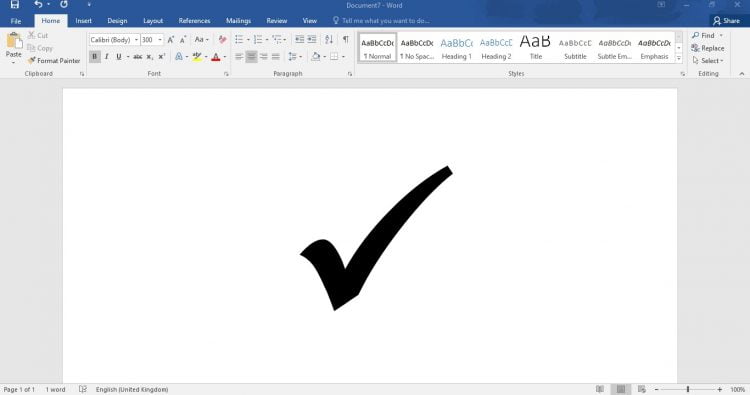Toggle Show/Hide paragraph marks
This screenshot has height=395, width=750.
click(x=345, y=40)
